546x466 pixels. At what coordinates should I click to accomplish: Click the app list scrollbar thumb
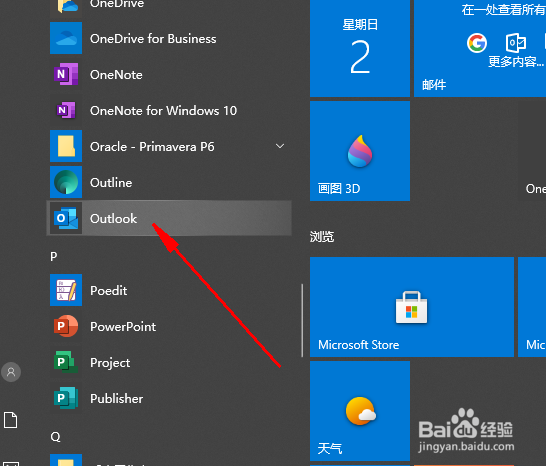click(x=302, y=320)
